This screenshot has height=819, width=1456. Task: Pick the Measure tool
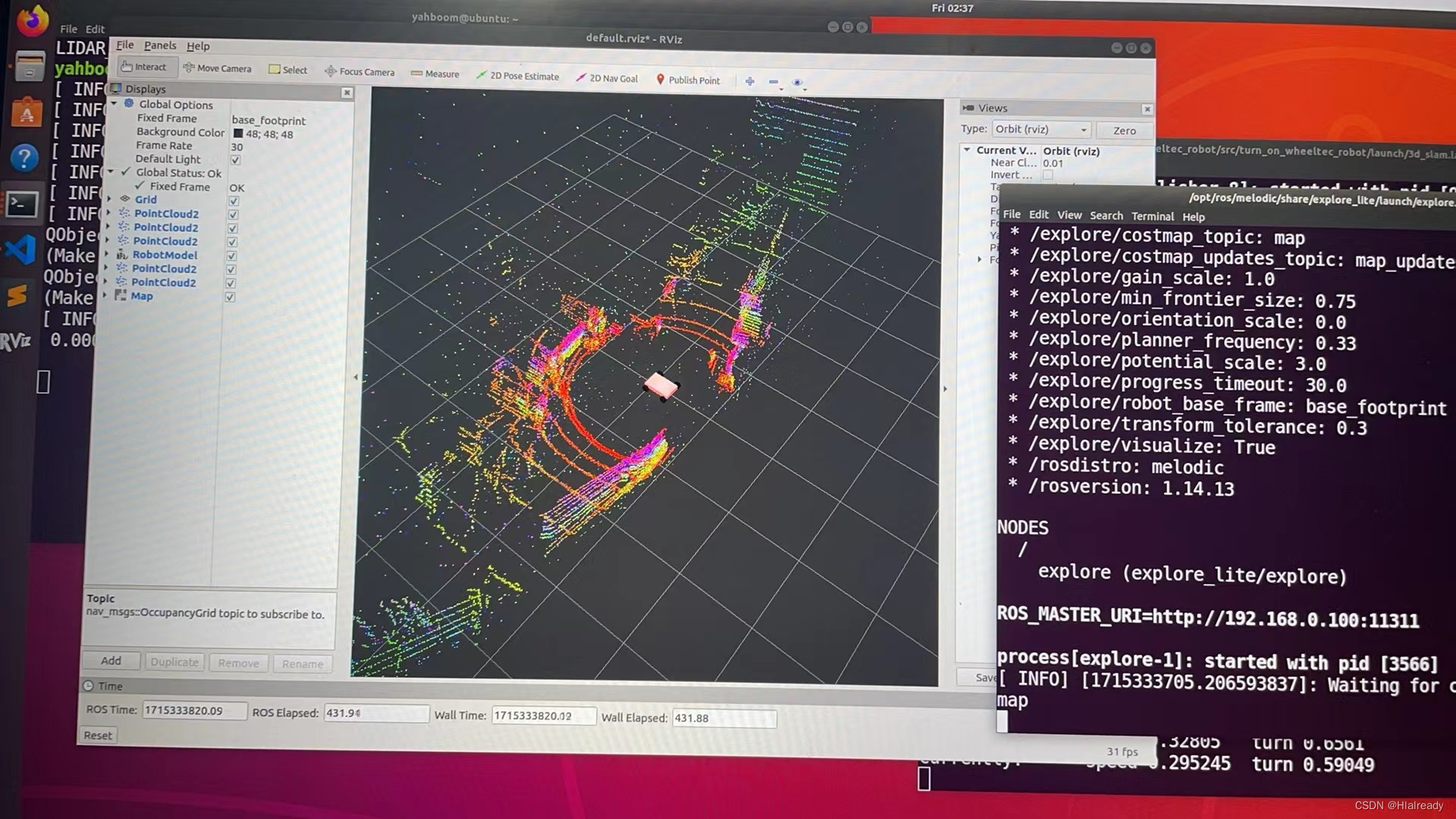435,74
